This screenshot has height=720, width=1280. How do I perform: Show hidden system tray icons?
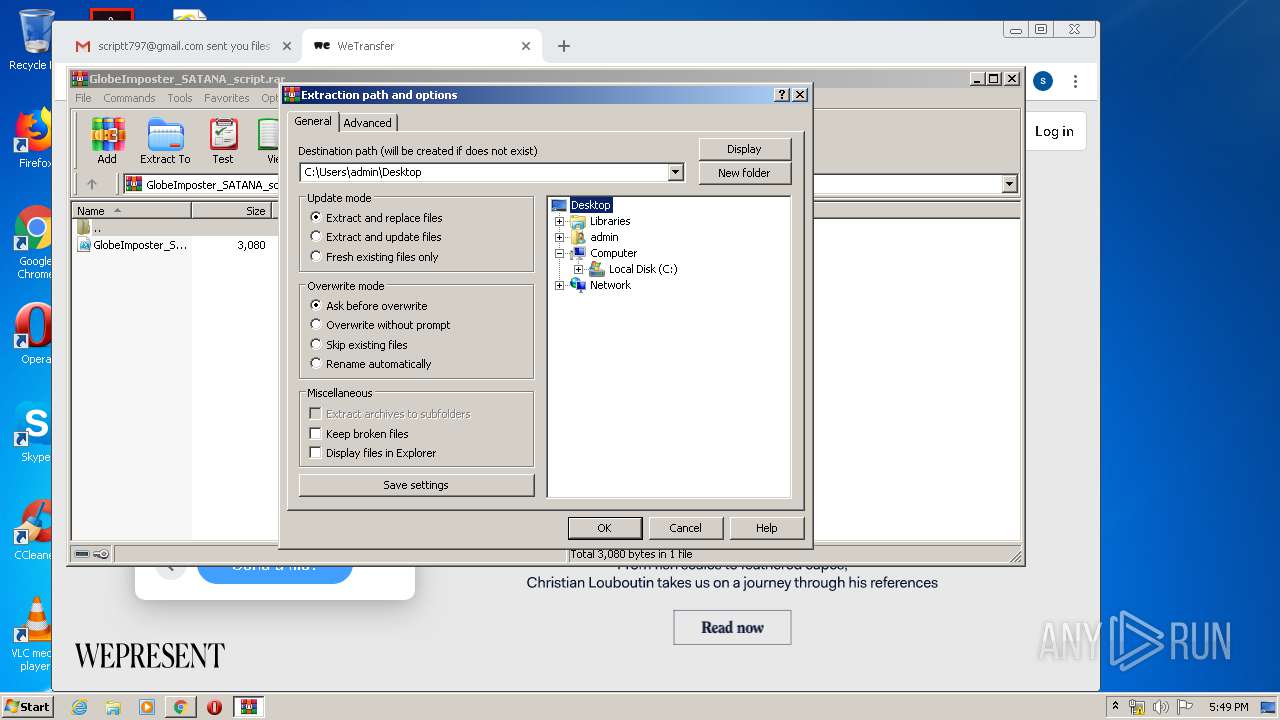pyautogui.click(x=1116, y=707)
